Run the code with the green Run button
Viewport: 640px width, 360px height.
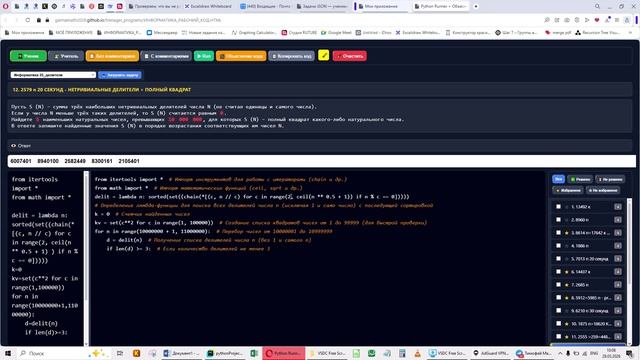click(204, 56)
